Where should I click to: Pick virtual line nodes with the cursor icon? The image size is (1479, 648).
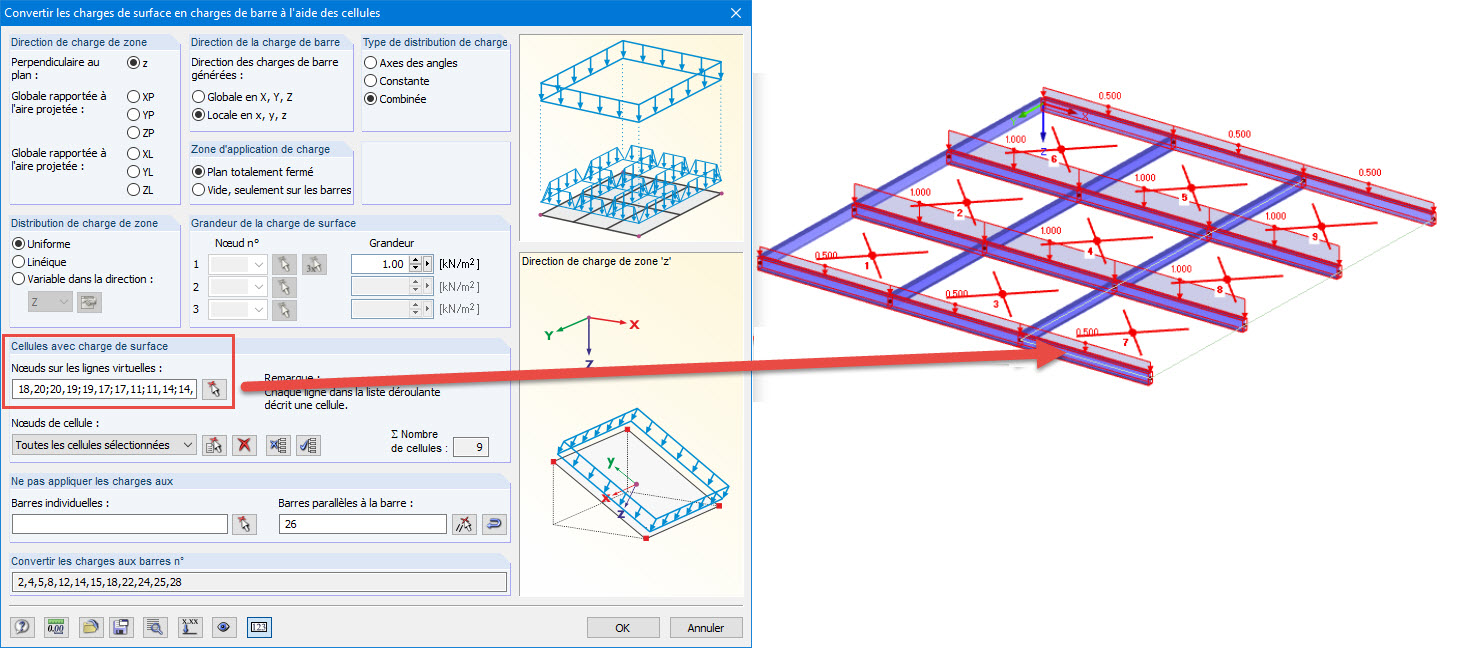[x=215, y=389]
